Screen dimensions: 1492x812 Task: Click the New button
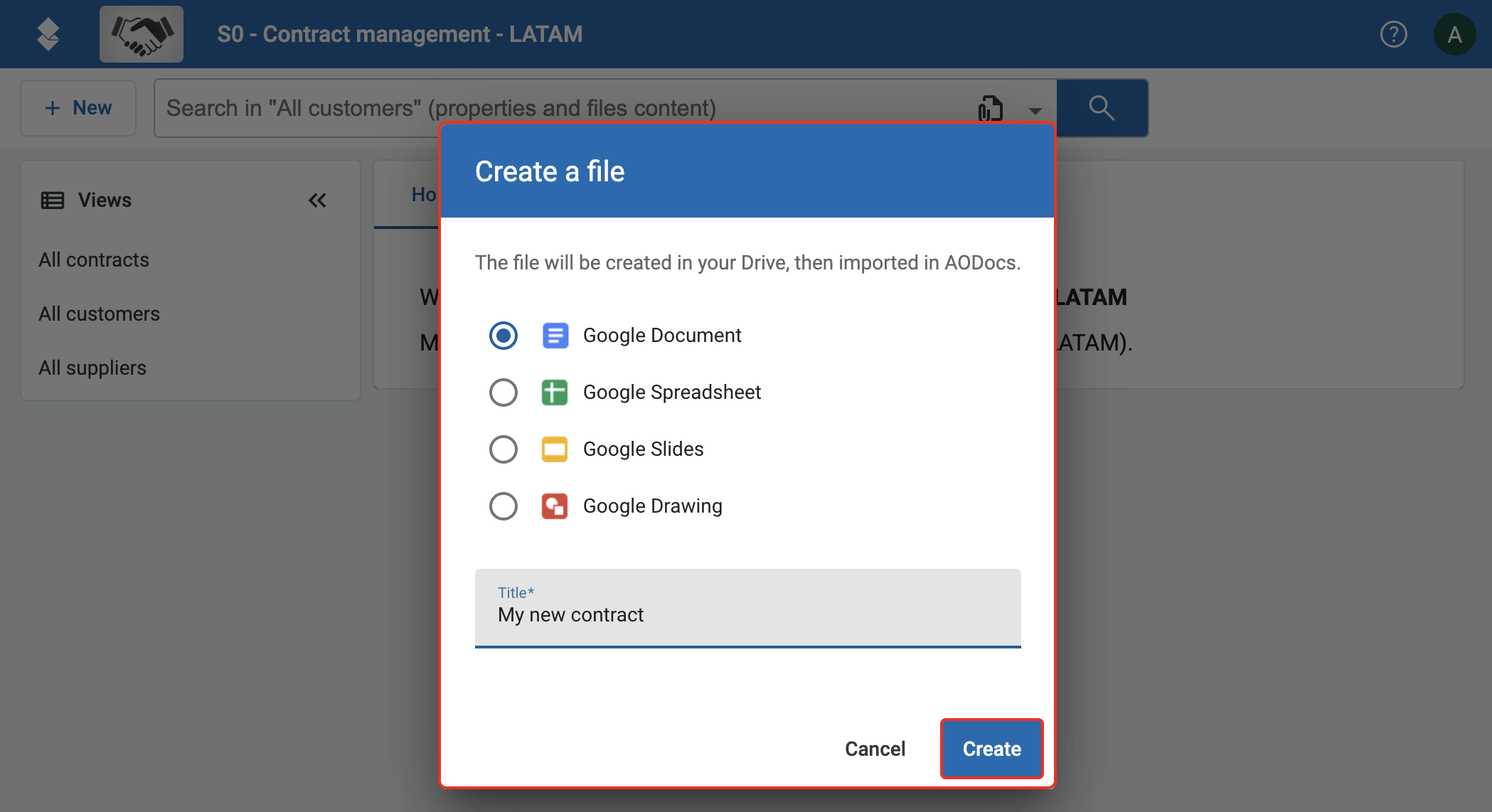pos(78,108)
